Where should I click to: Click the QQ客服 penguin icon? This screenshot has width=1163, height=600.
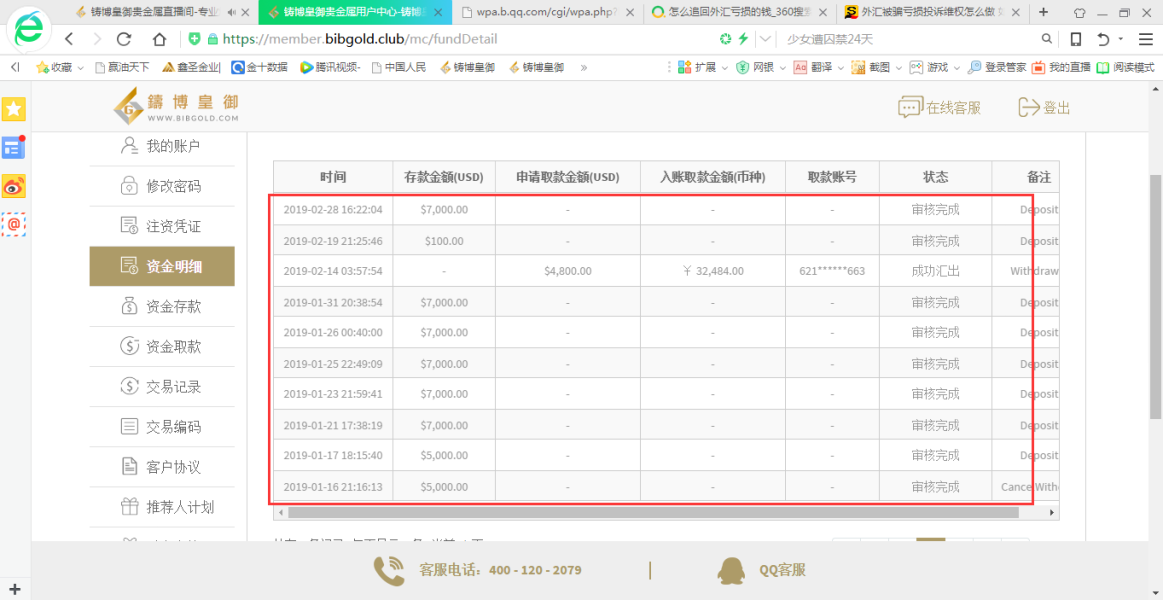[x=731, y=570]
